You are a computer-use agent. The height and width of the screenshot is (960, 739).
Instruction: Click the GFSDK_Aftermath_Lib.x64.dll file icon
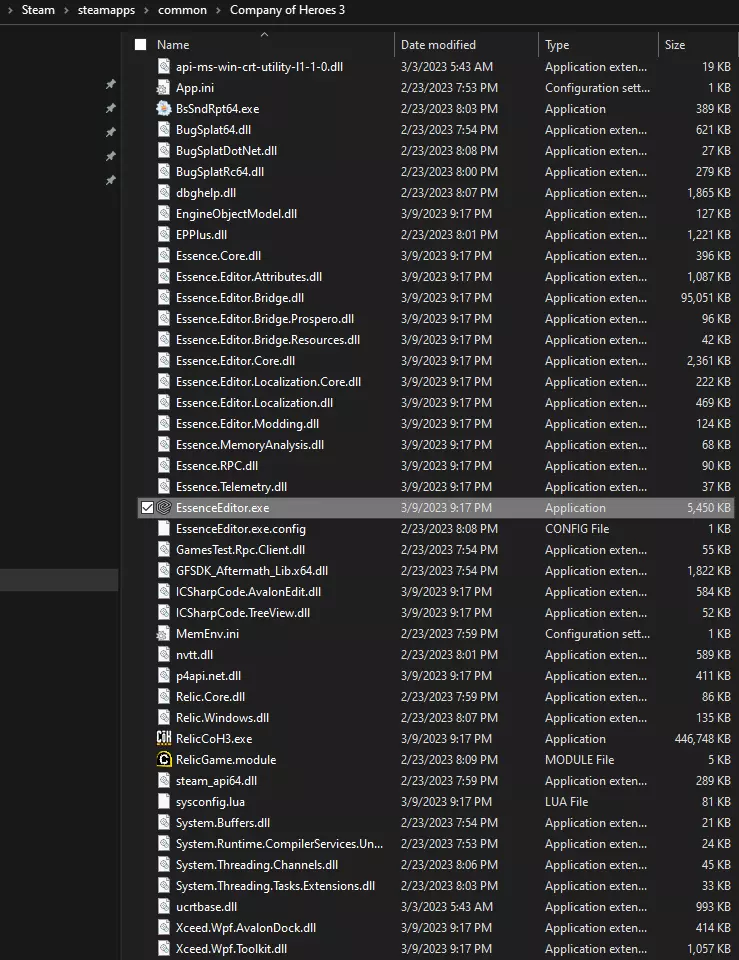(163, 571)
